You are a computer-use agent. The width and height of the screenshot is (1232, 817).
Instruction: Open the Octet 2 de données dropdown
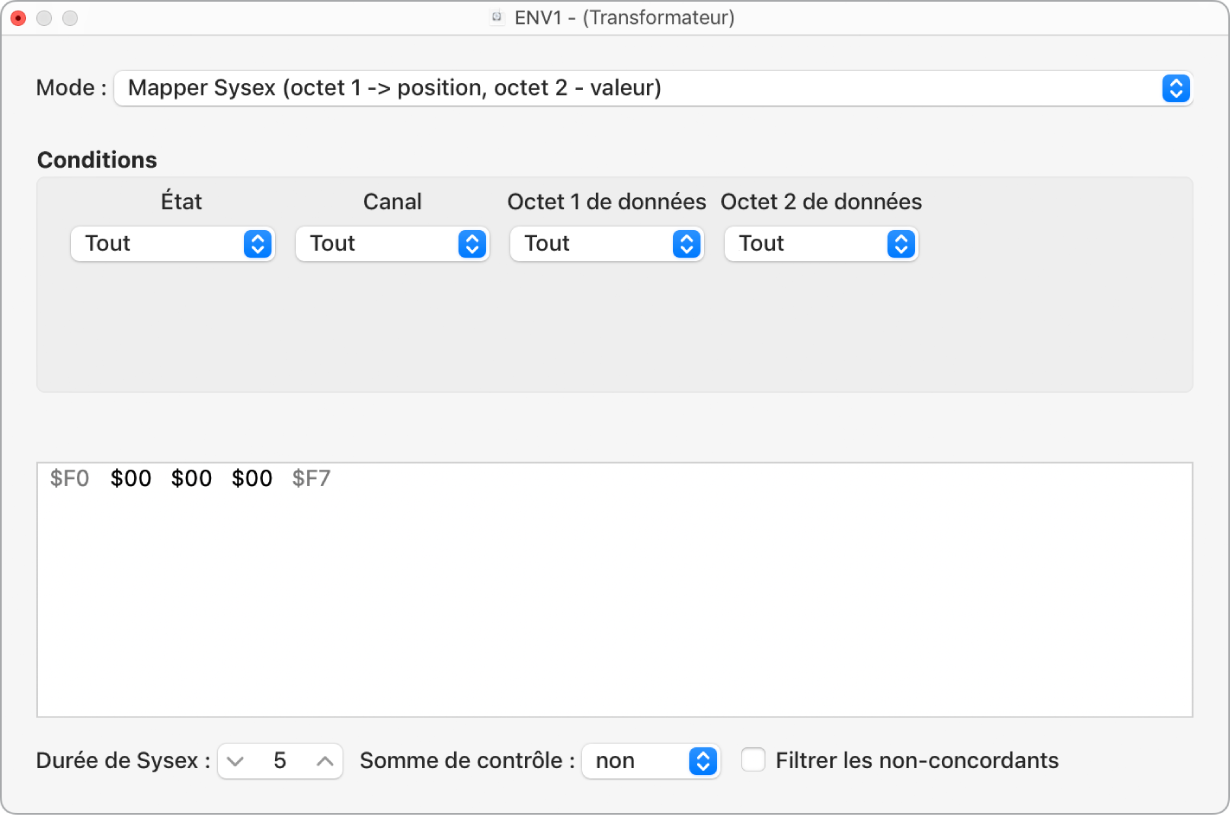point(821,244)
